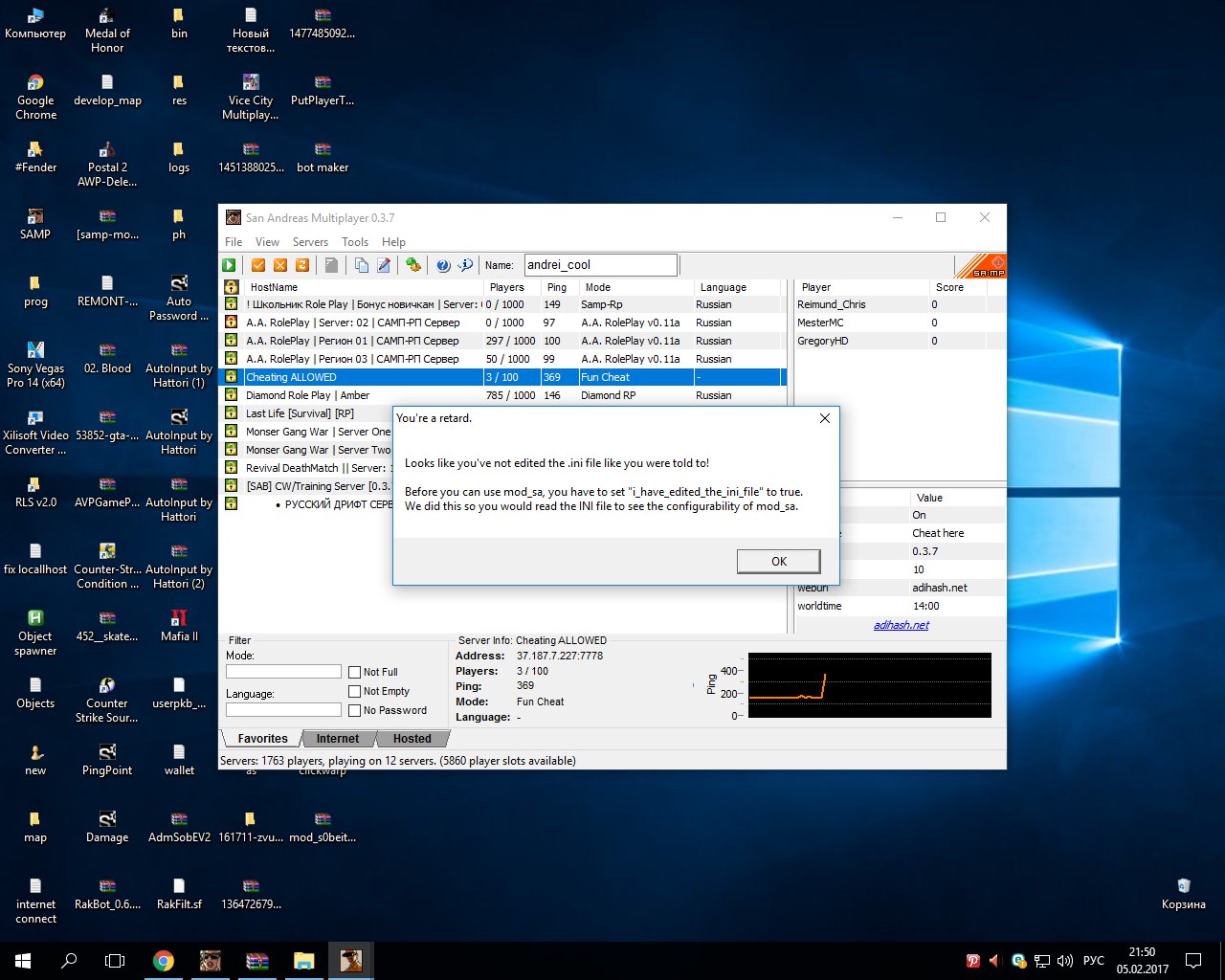The height and width of the screenshot is (980, 1225).
Task: Click the lock column header icon
Action: pos(231,287)
